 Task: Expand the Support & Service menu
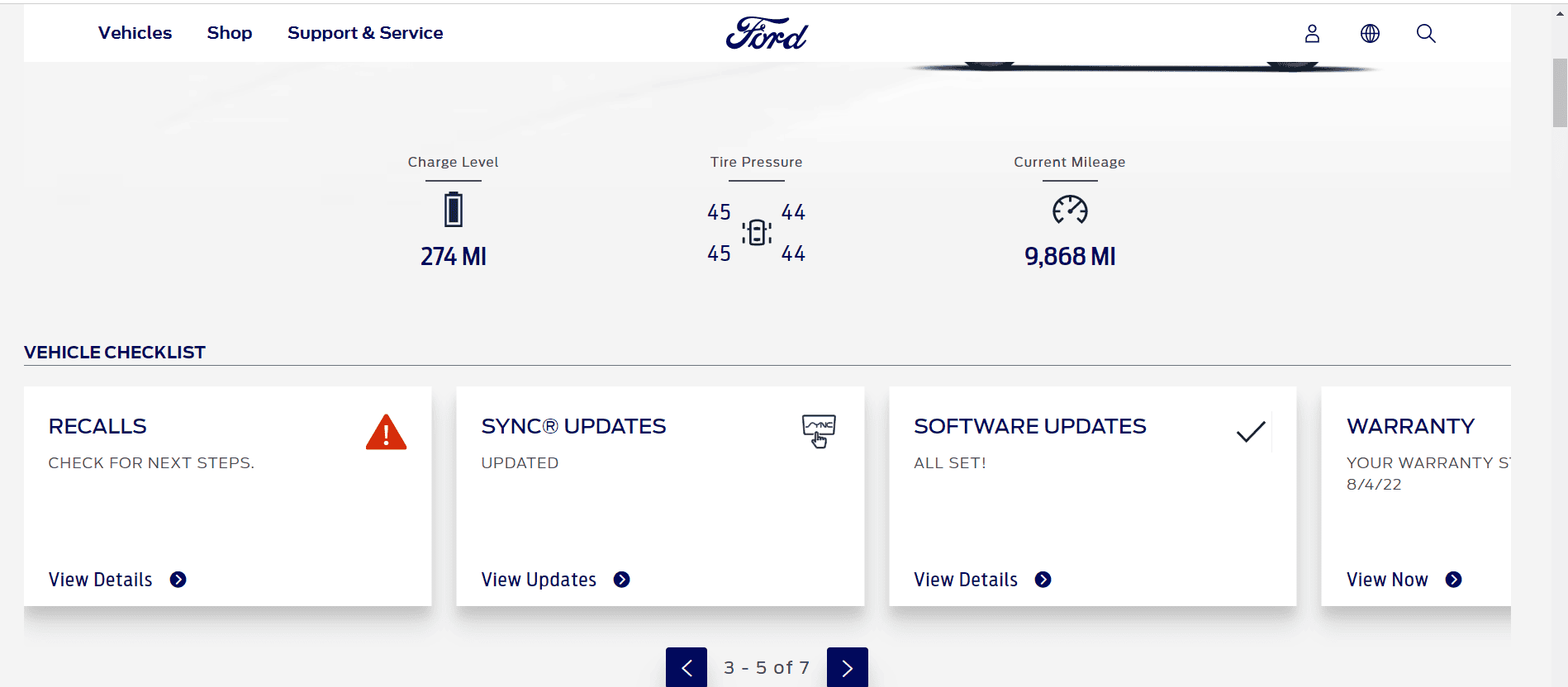[x=365, y=33]
